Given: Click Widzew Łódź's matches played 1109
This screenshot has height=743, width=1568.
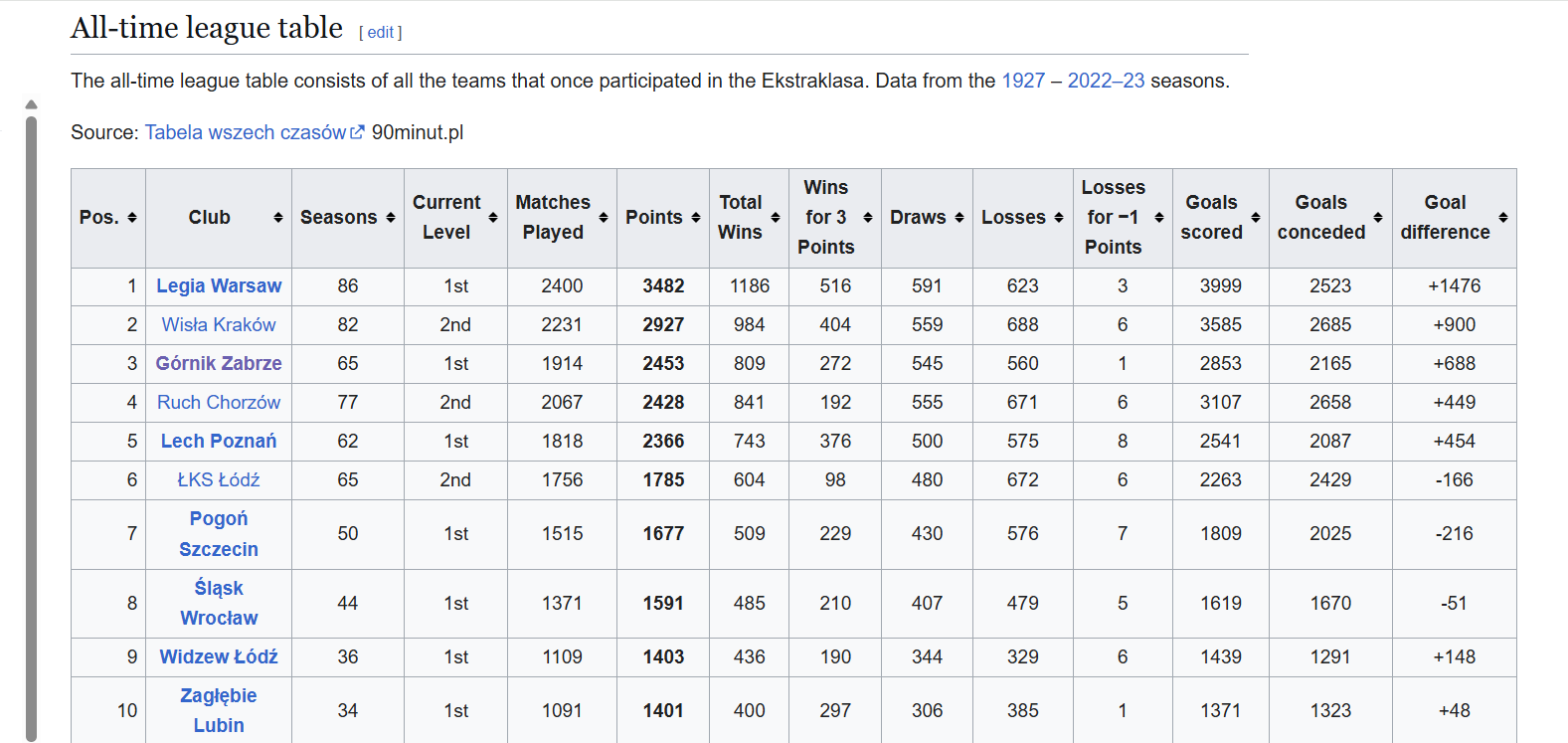Looking at the screenshot, I should pos(562,657).
